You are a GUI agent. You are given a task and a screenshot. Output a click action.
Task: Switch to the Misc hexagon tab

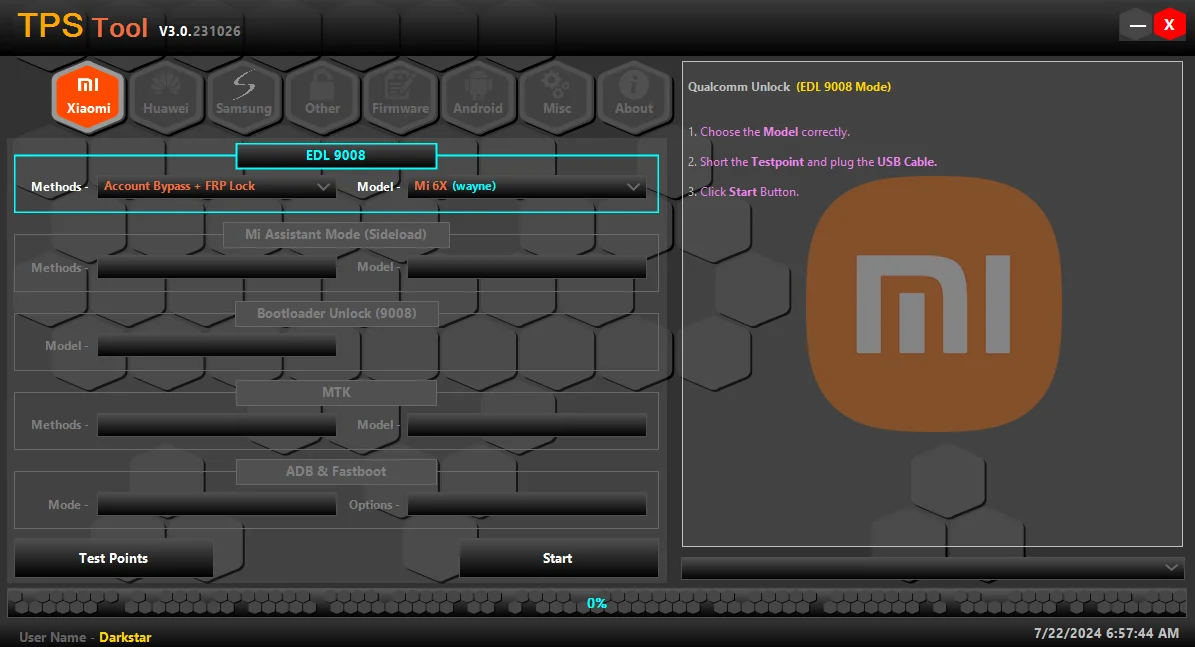(557, 97)
